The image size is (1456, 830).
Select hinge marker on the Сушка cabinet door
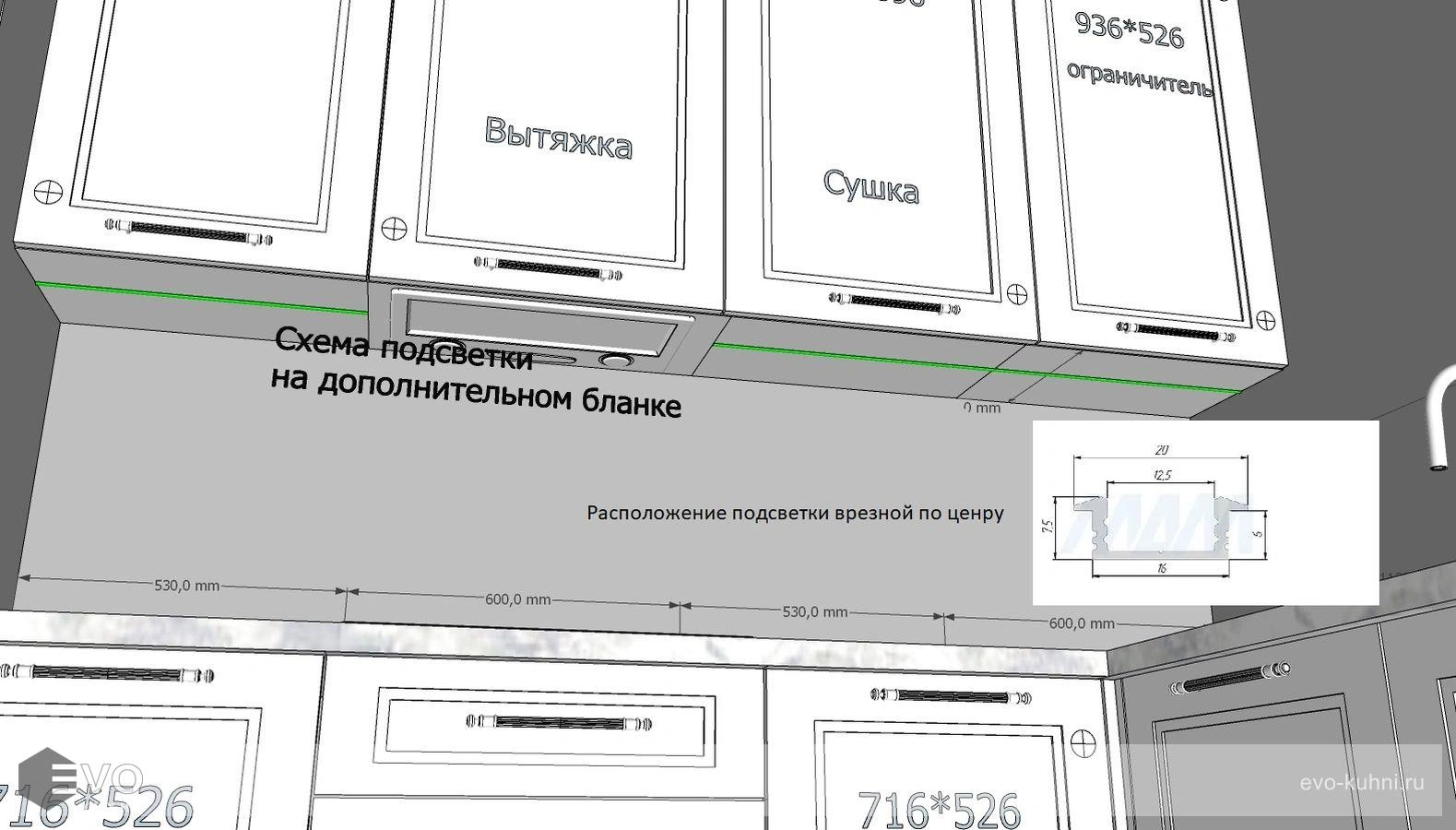point(1018,294)
